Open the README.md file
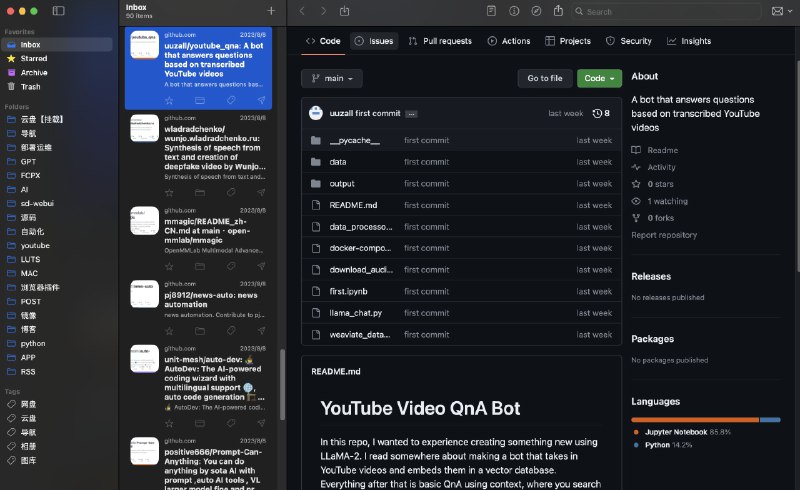The image size is (800, 490). (x=353, y=205)
